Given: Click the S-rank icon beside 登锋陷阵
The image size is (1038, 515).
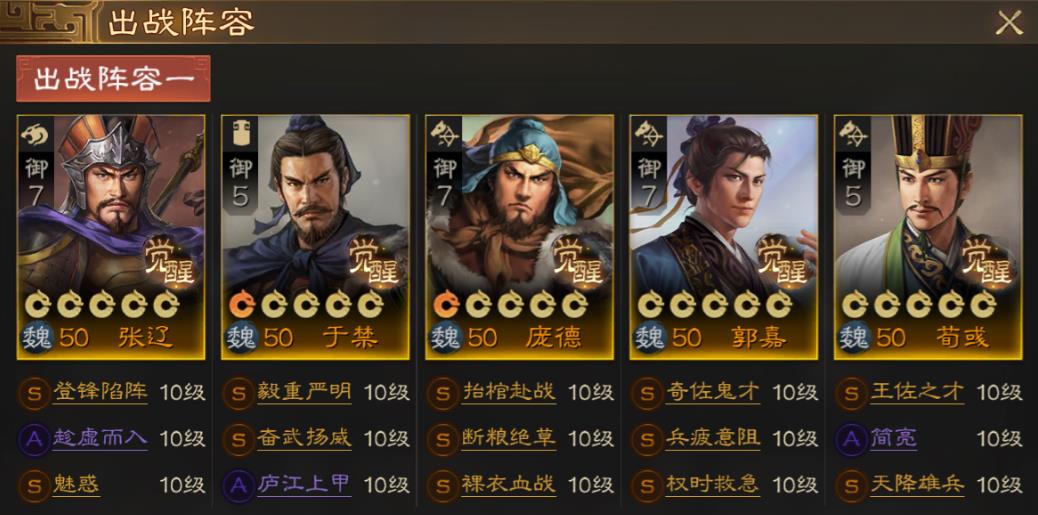Looking at the screenshot, I should (x=34, y=393).
